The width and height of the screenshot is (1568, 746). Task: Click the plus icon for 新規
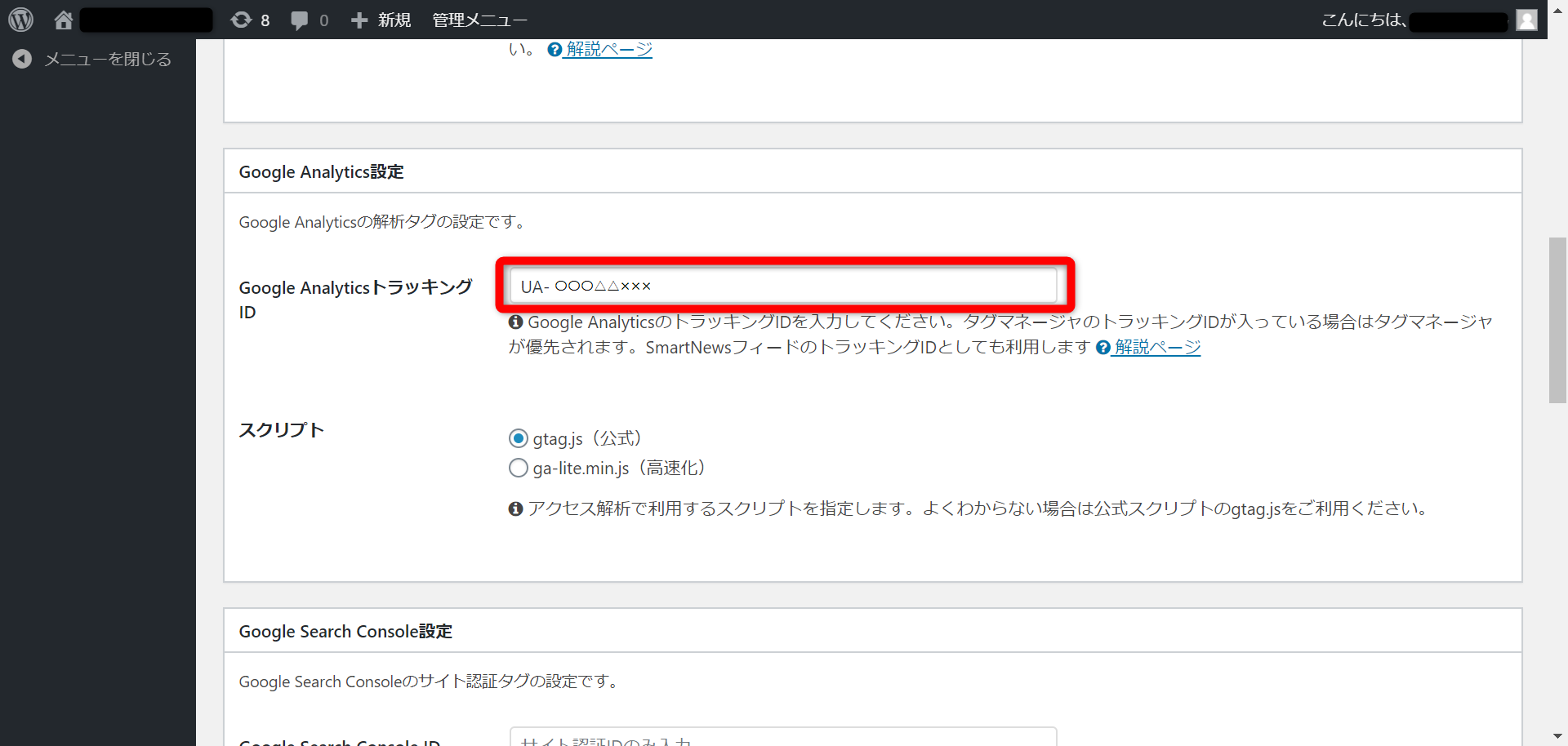point(359,20)
